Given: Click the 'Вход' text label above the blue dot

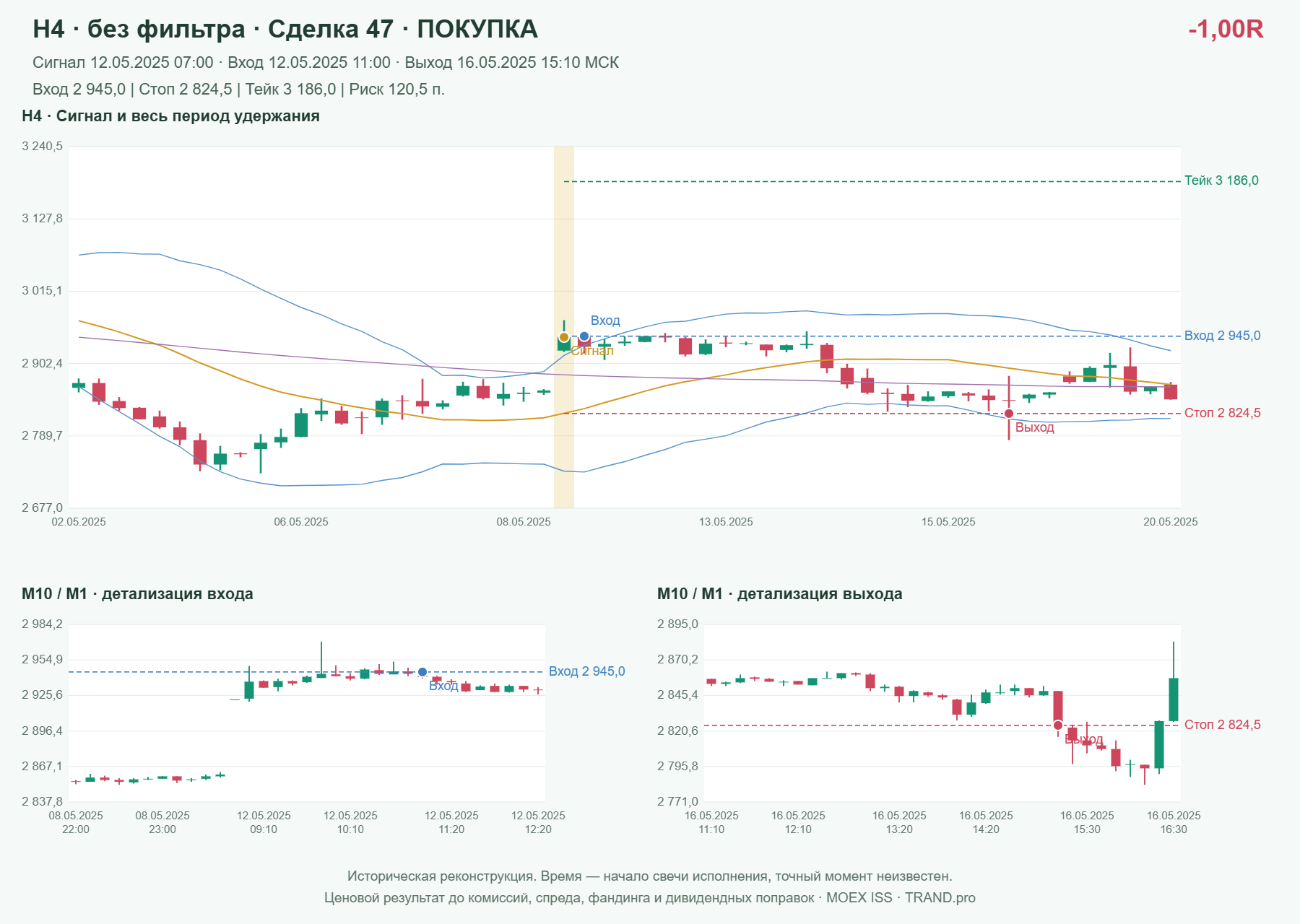Looking at the screenshot, I should (x=605, y=321).
